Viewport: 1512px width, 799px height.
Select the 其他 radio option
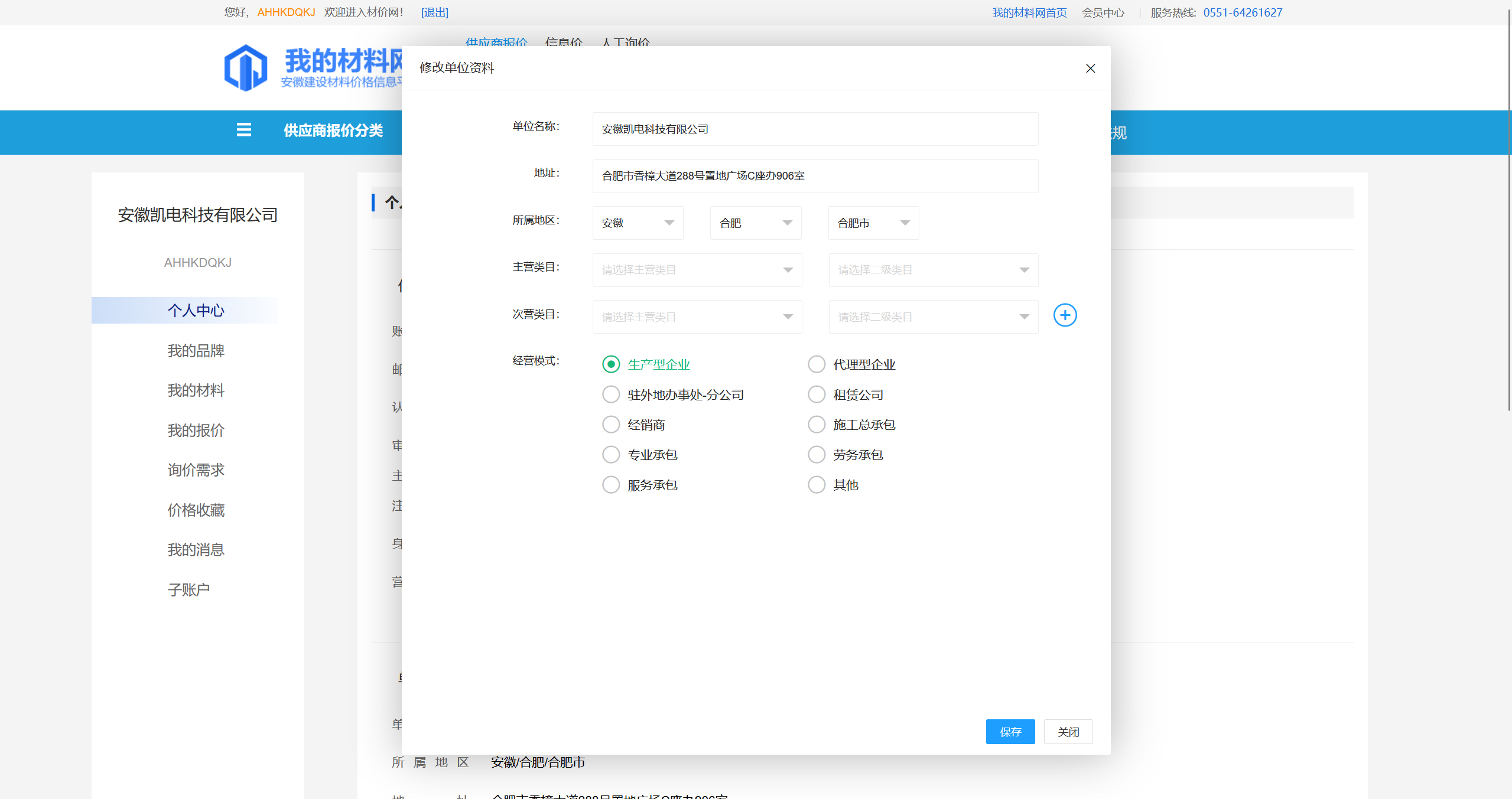(x=817, y=485)
